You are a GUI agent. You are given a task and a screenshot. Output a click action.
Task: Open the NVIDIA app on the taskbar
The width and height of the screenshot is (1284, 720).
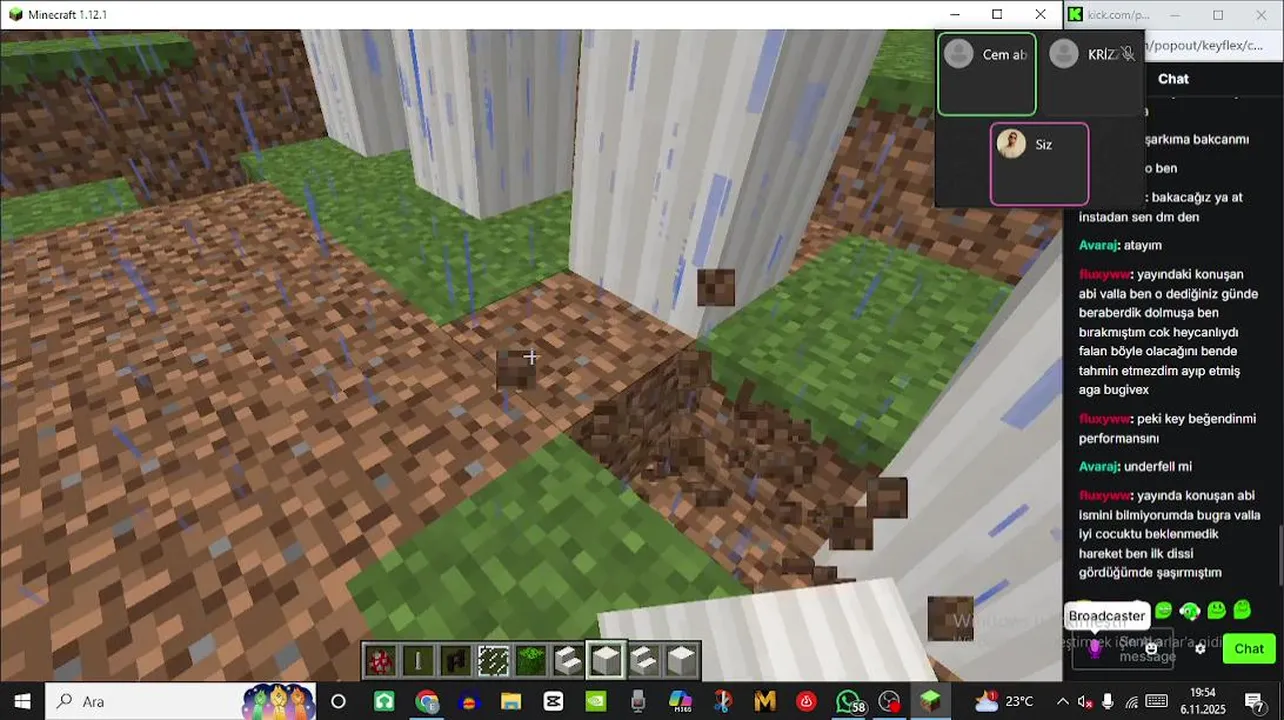click(595, 701)
